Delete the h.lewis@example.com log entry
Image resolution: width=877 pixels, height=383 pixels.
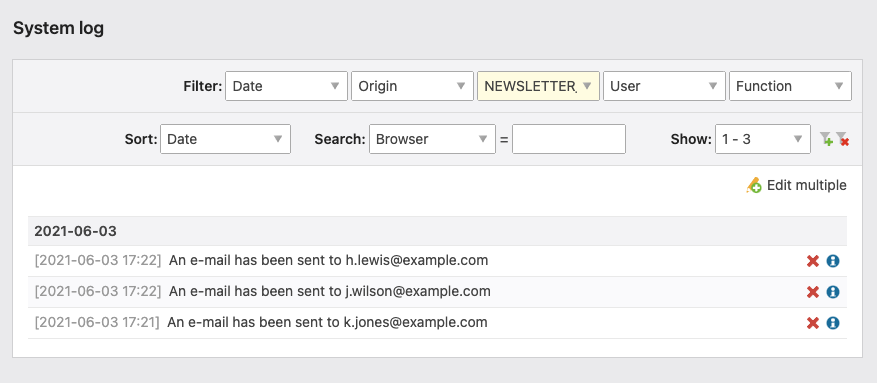(x=813, y=261)
